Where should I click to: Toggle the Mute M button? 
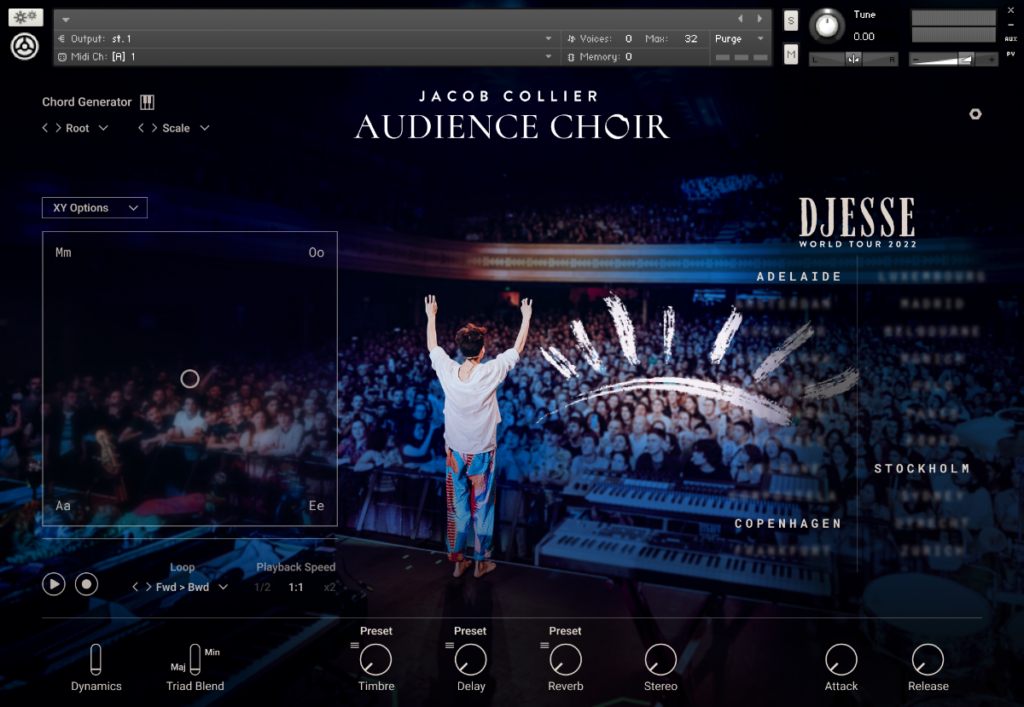tap(791, 54)
